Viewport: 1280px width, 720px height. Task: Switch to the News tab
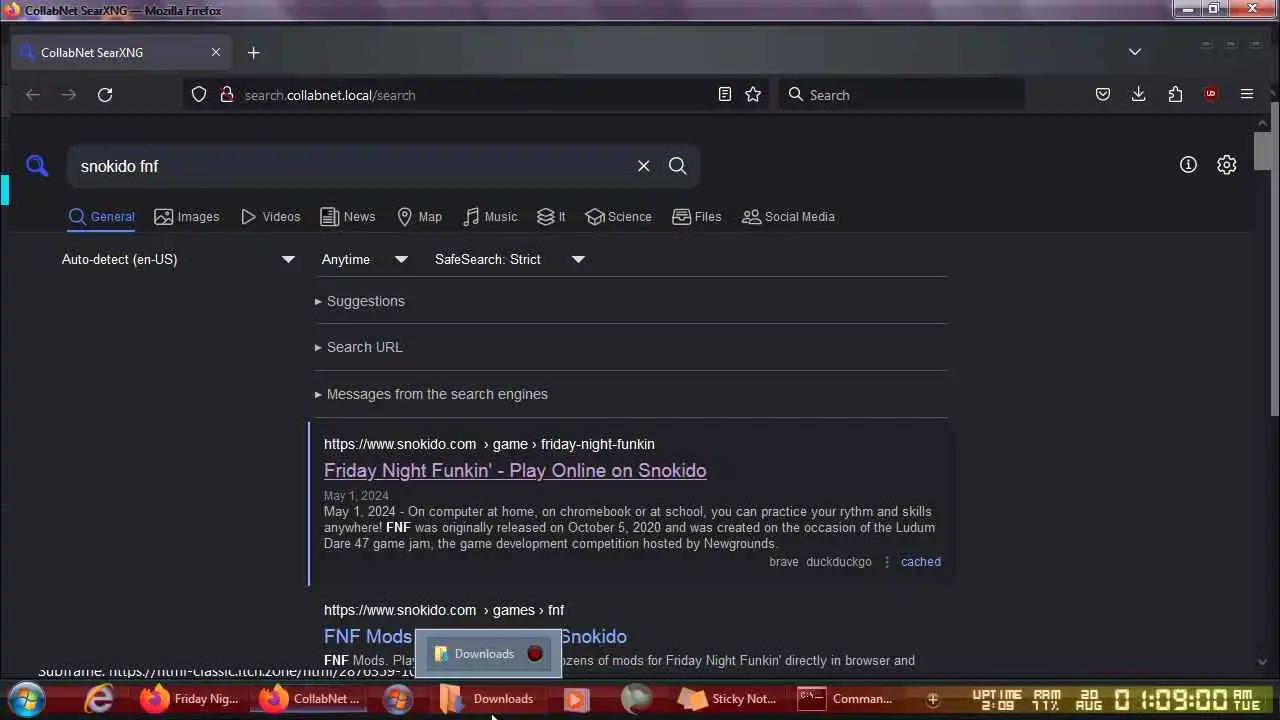pyautogui.click(x=348, y=217)
